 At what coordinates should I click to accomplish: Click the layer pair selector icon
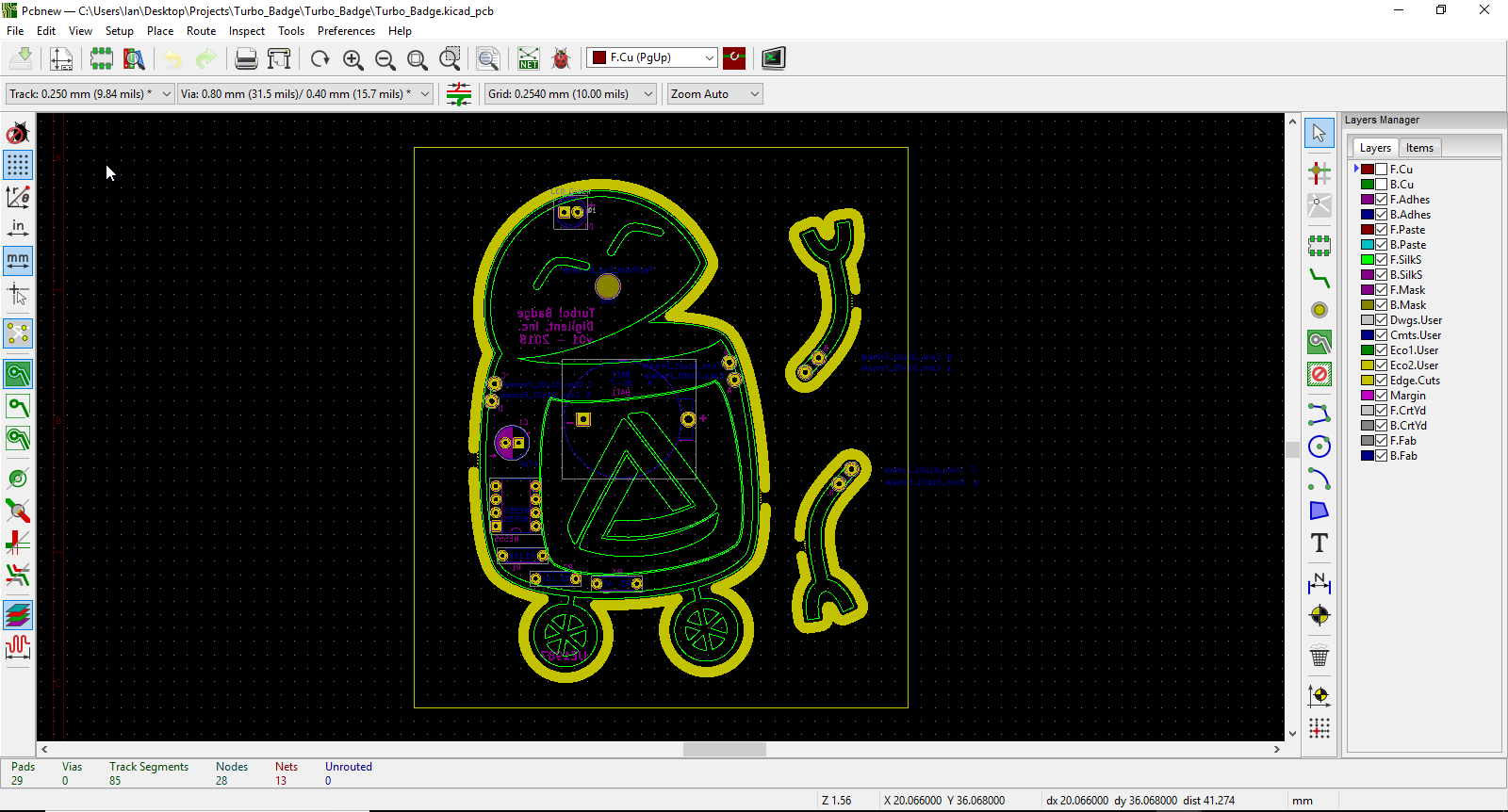click(x=734, y=58)
